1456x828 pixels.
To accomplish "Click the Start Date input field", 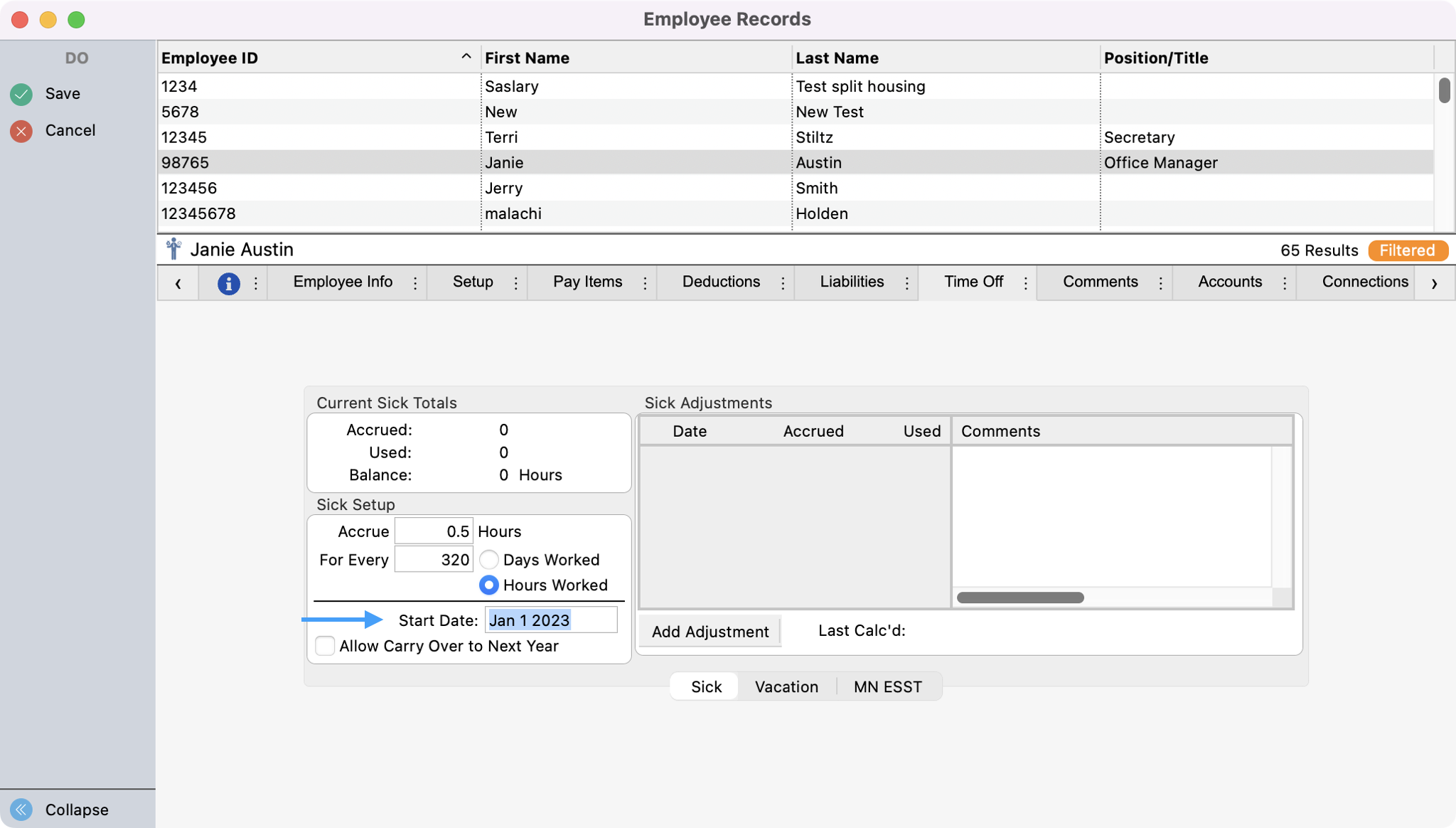I will (x=551, y=620).
